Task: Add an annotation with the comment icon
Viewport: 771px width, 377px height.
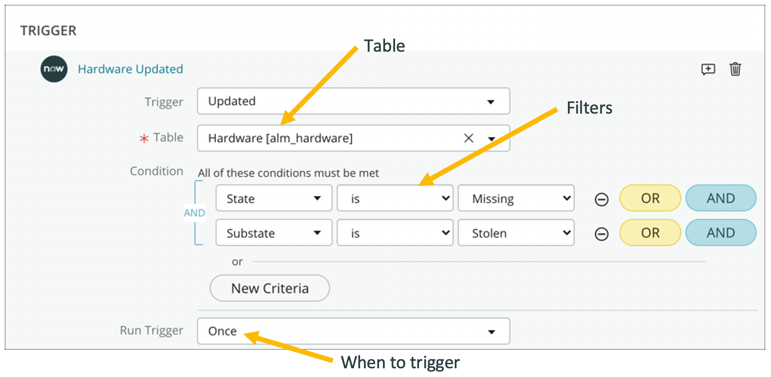Action: point(708,69)
